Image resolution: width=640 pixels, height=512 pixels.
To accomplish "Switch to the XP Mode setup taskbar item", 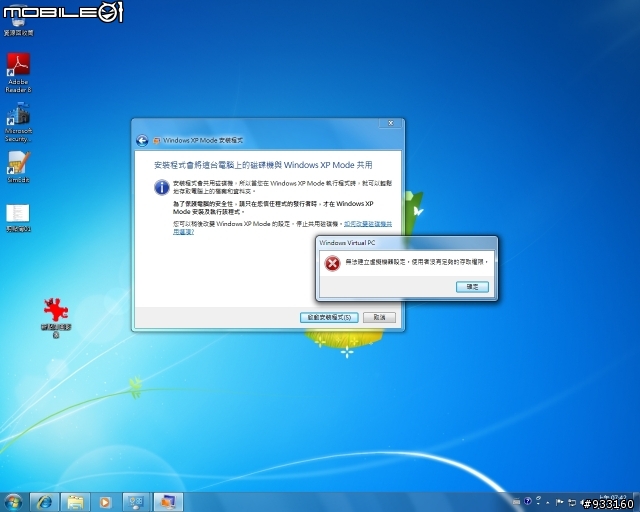I will (x=136, y=502).
